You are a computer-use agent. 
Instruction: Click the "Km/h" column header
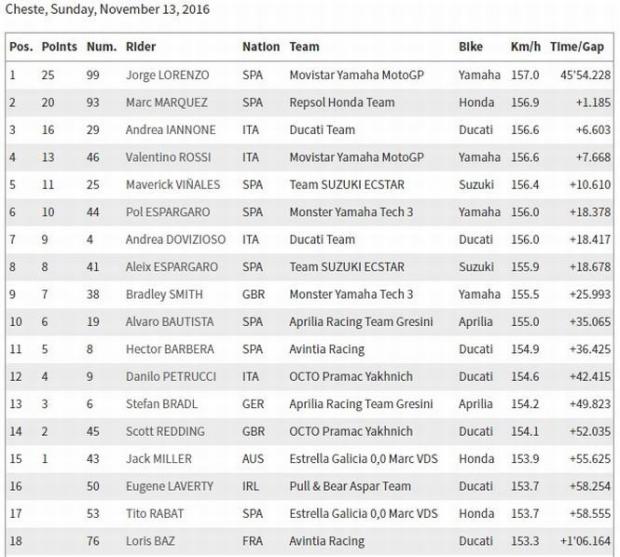tap(524, 47)
